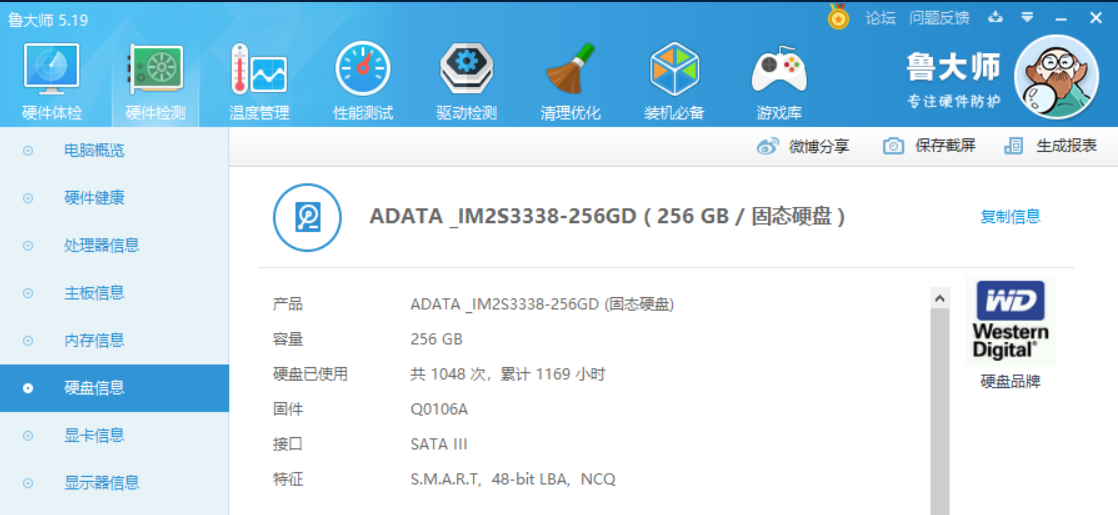Click the hard disk circle icon
This screenshot has width=1118, height=515.
pos(307,218)
